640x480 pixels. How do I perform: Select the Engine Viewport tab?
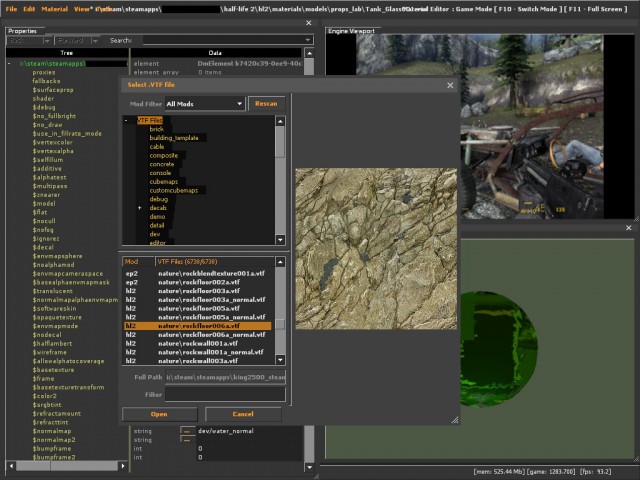[351, 31]
